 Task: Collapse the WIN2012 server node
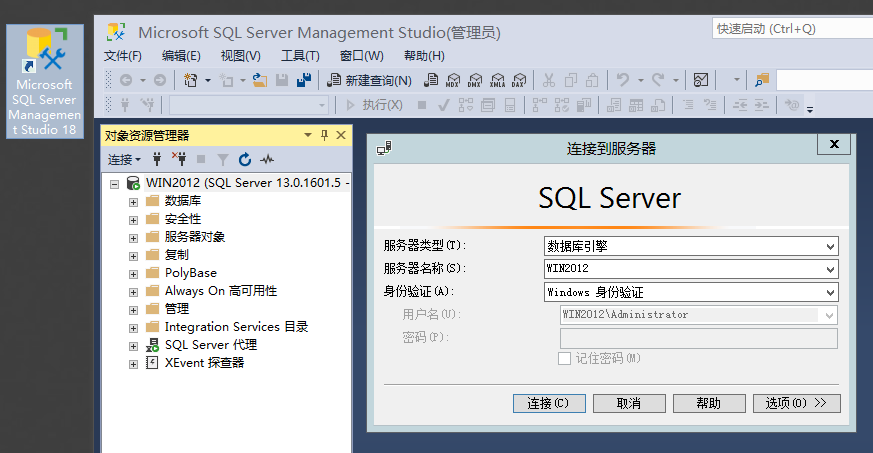coord(115,184)
